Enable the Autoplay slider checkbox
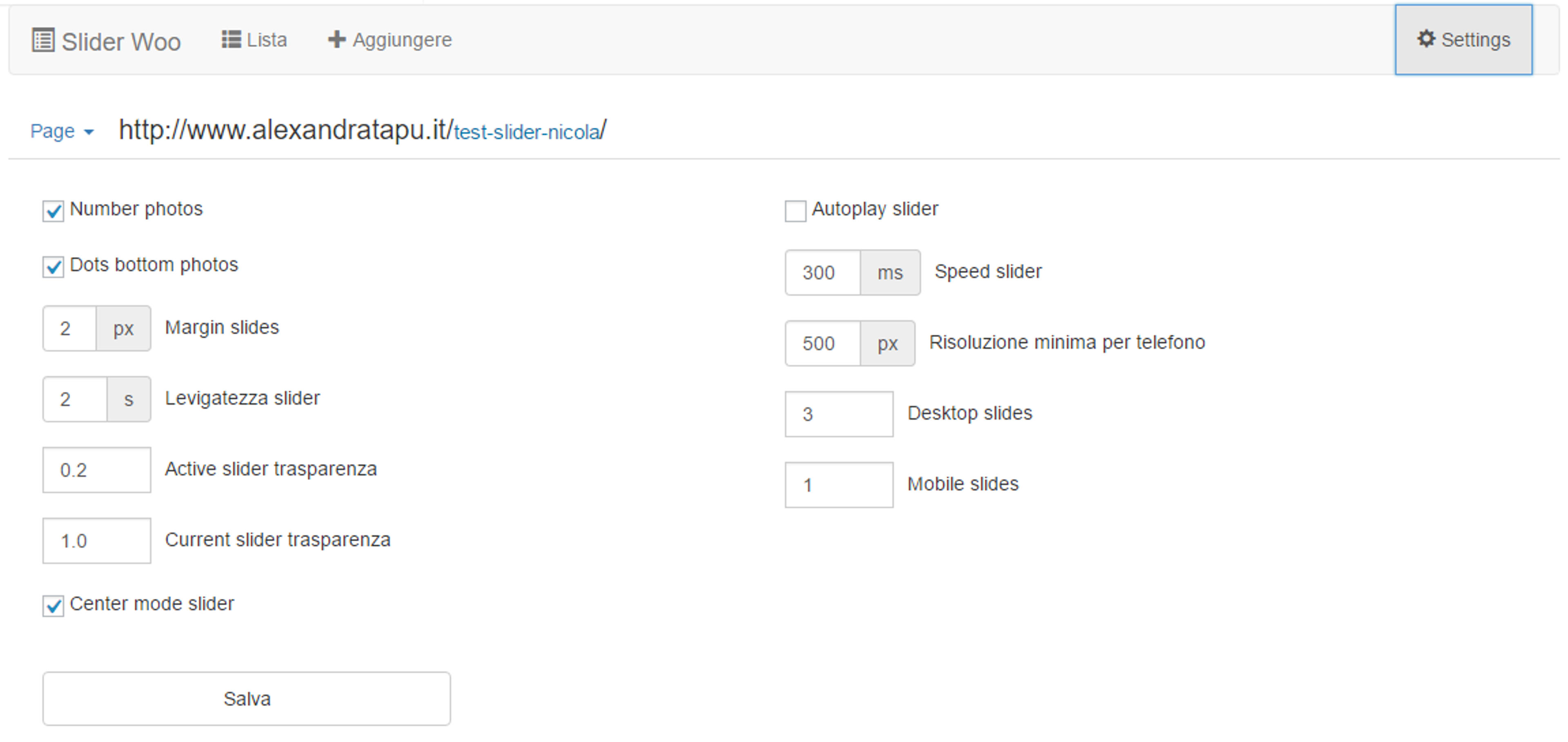The width and height of the screenshot is (1568, 742). click(795, 211)
